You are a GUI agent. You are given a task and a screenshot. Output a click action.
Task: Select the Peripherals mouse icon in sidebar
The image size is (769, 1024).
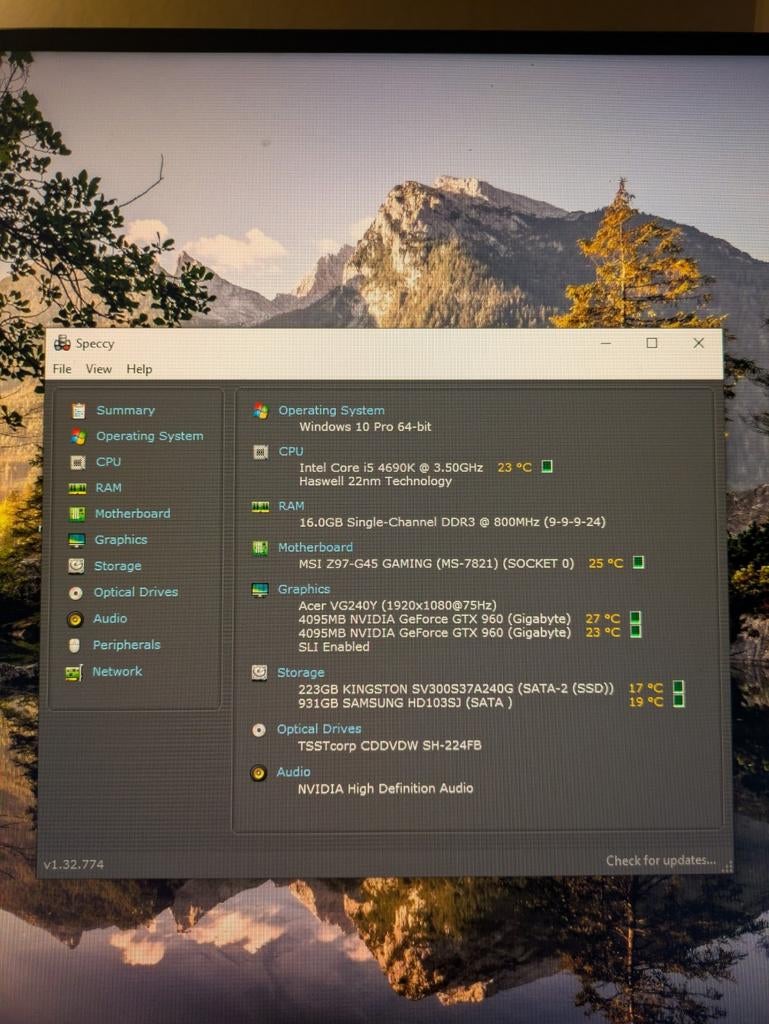pos(74,645)
